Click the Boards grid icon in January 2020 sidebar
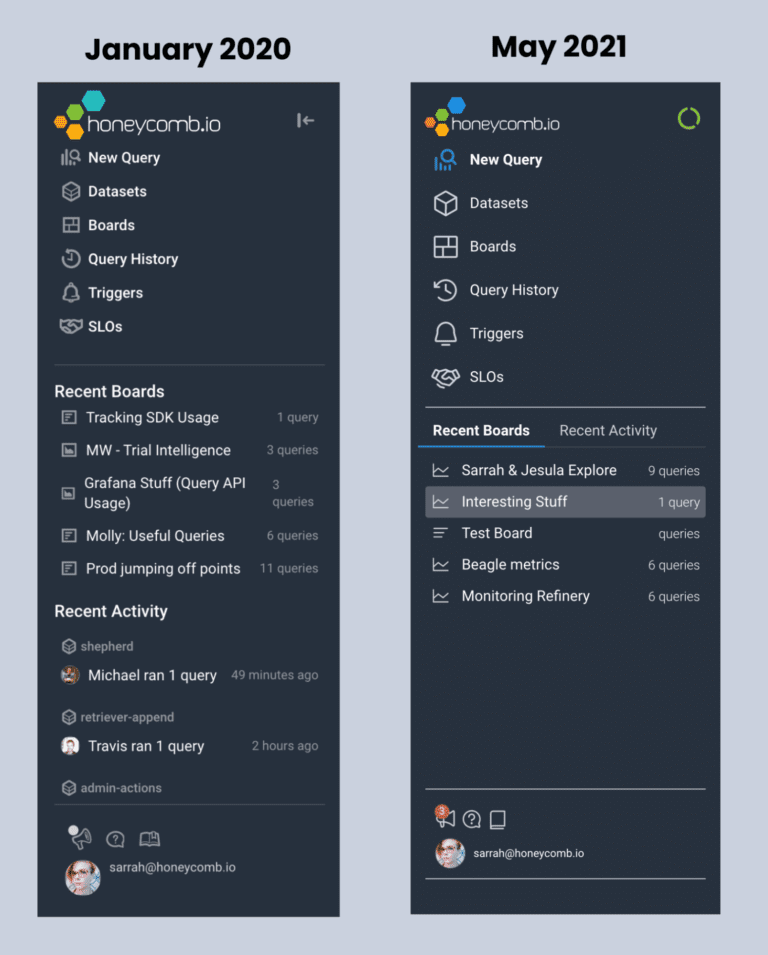The image size is (768, 955). coord(71,225)
